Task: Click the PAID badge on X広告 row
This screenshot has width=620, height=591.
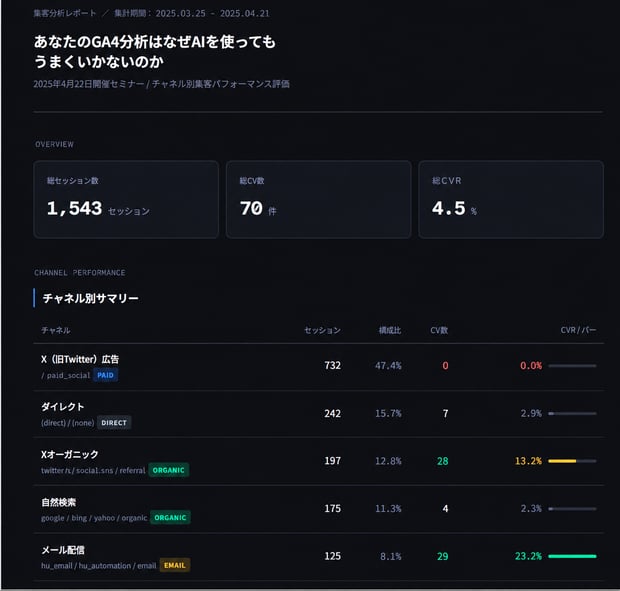Action: tap(105, 375)
